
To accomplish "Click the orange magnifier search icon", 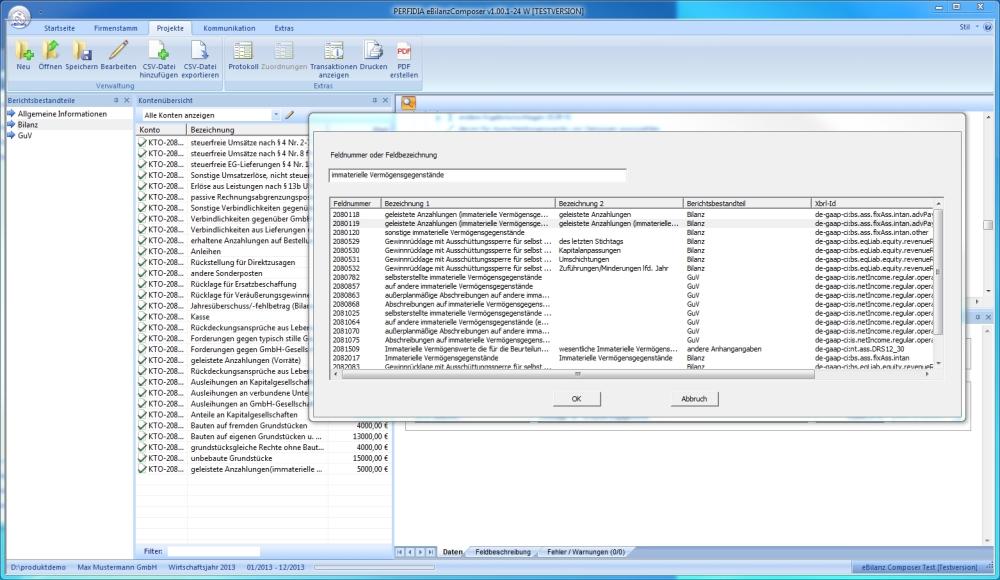I will tap(408, 103).
